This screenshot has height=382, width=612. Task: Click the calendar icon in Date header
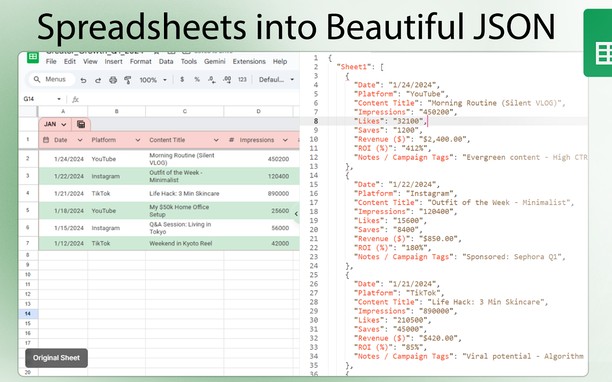[x=46, y=140]
